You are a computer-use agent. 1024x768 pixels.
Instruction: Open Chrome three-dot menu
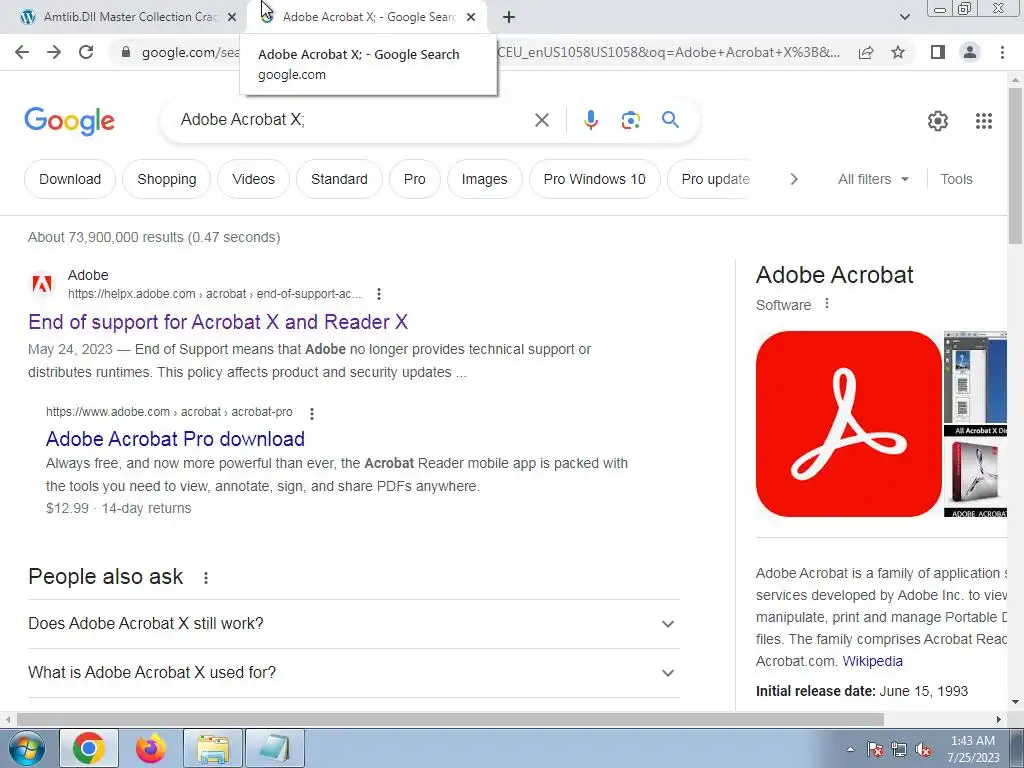coord(1002,52)
